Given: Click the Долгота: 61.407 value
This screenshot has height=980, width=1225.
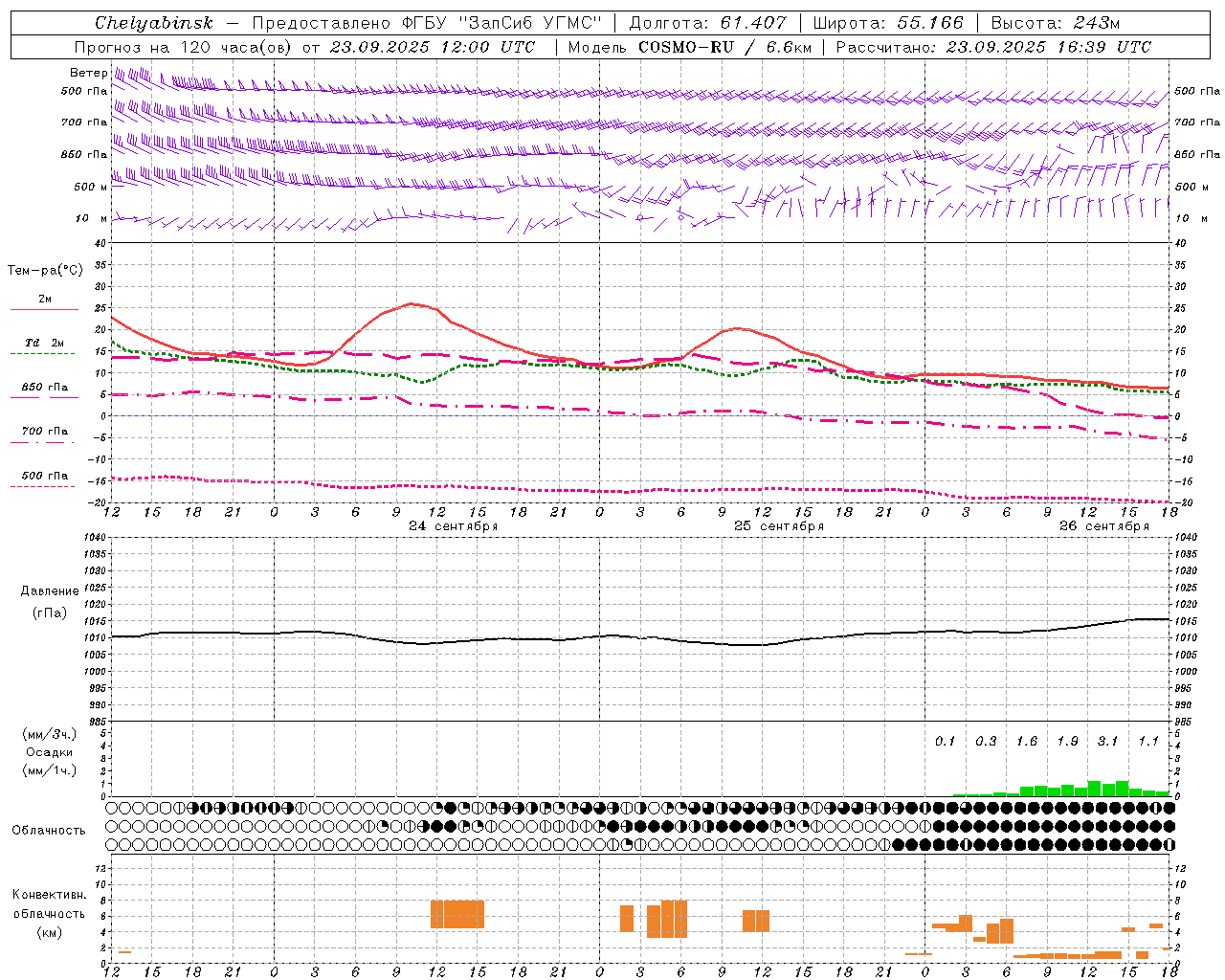Looking at the screenshot, I should click(707, 23).
